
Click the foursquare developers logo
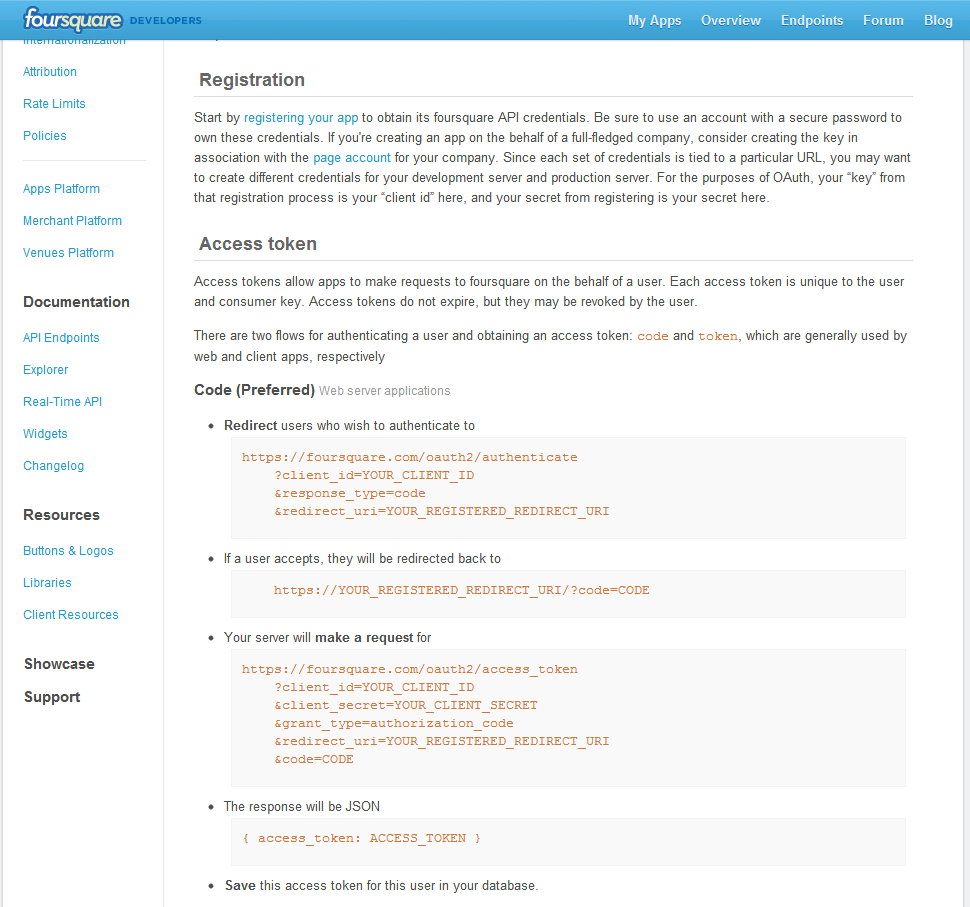112,19
